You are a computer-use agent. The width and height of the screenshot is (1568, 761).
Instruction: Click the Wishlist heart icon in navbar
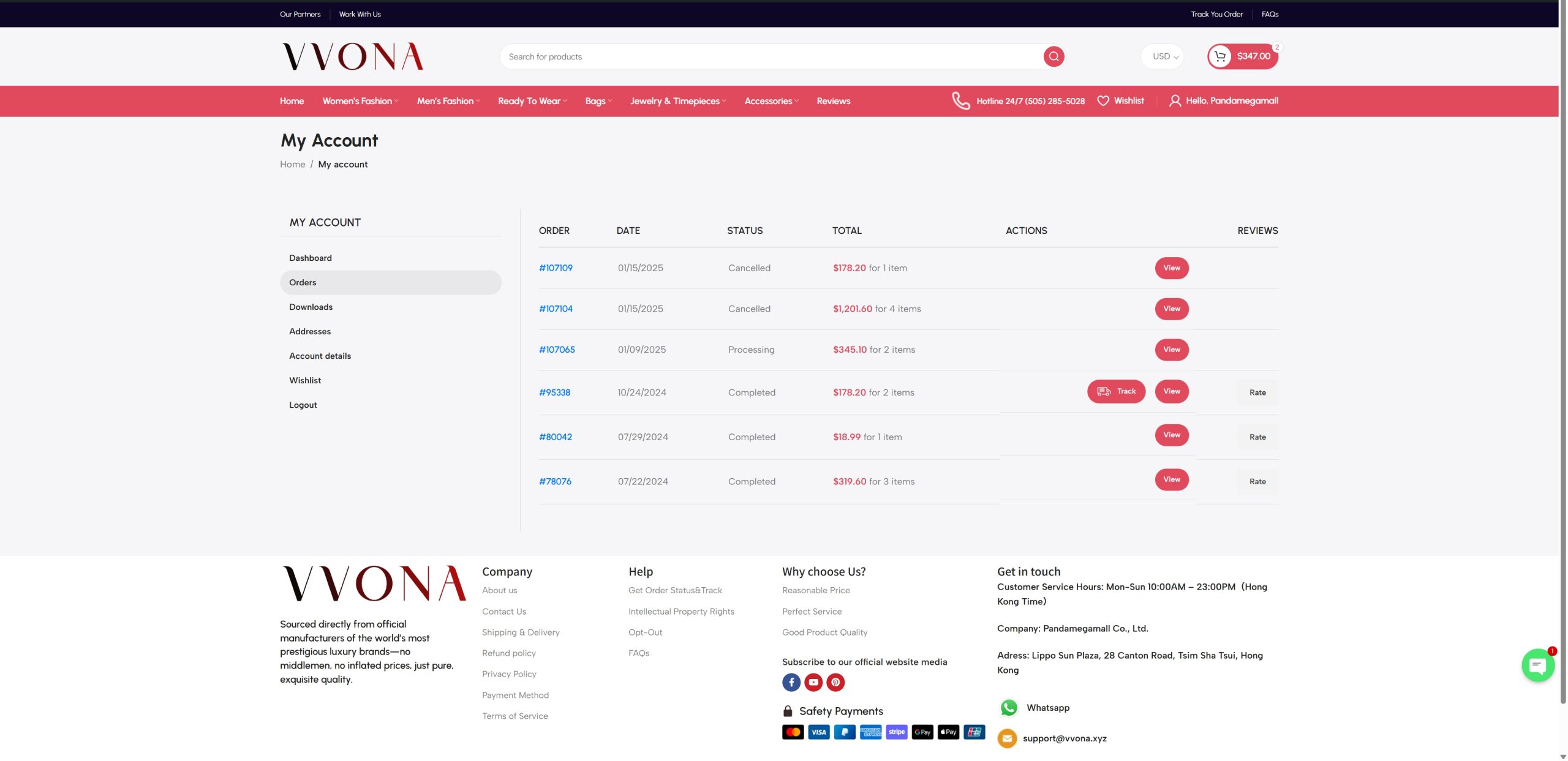(x=1102, y=101)
